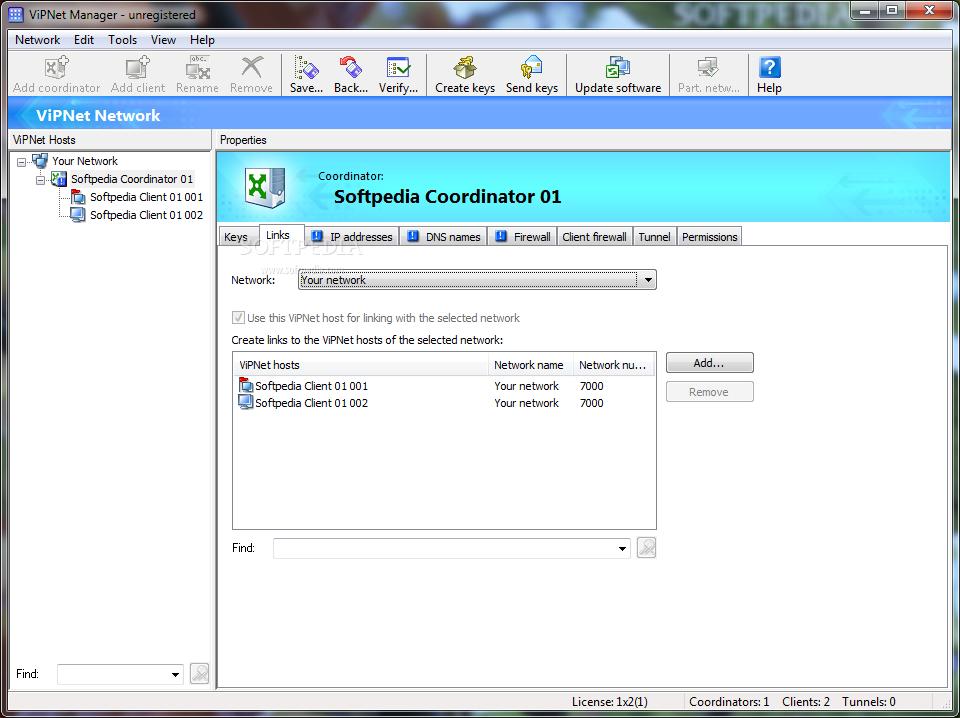Open the Edit menu

tap(84, 40)
